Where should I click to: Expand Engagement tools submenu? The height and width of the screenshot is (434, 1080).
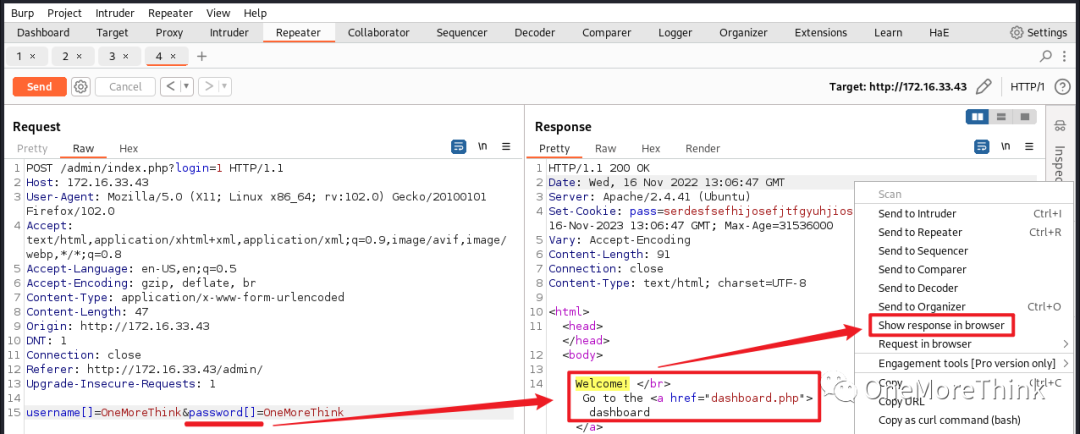pyautogui.click(x=967, y=363)
